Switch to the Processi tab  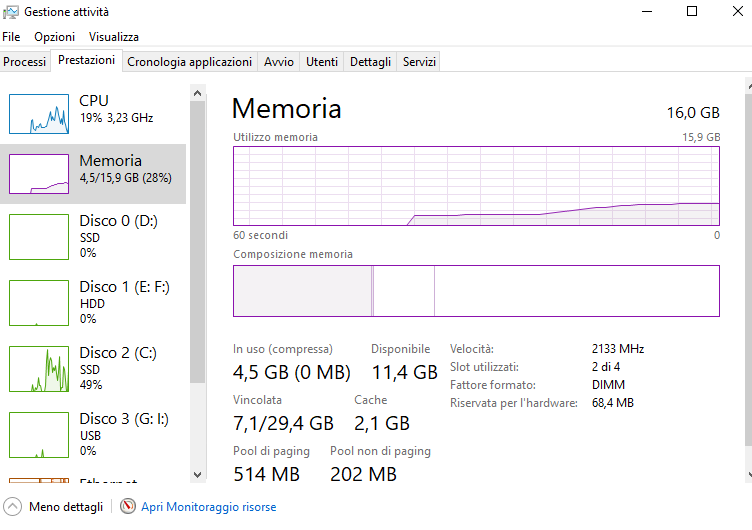[24, 62]
